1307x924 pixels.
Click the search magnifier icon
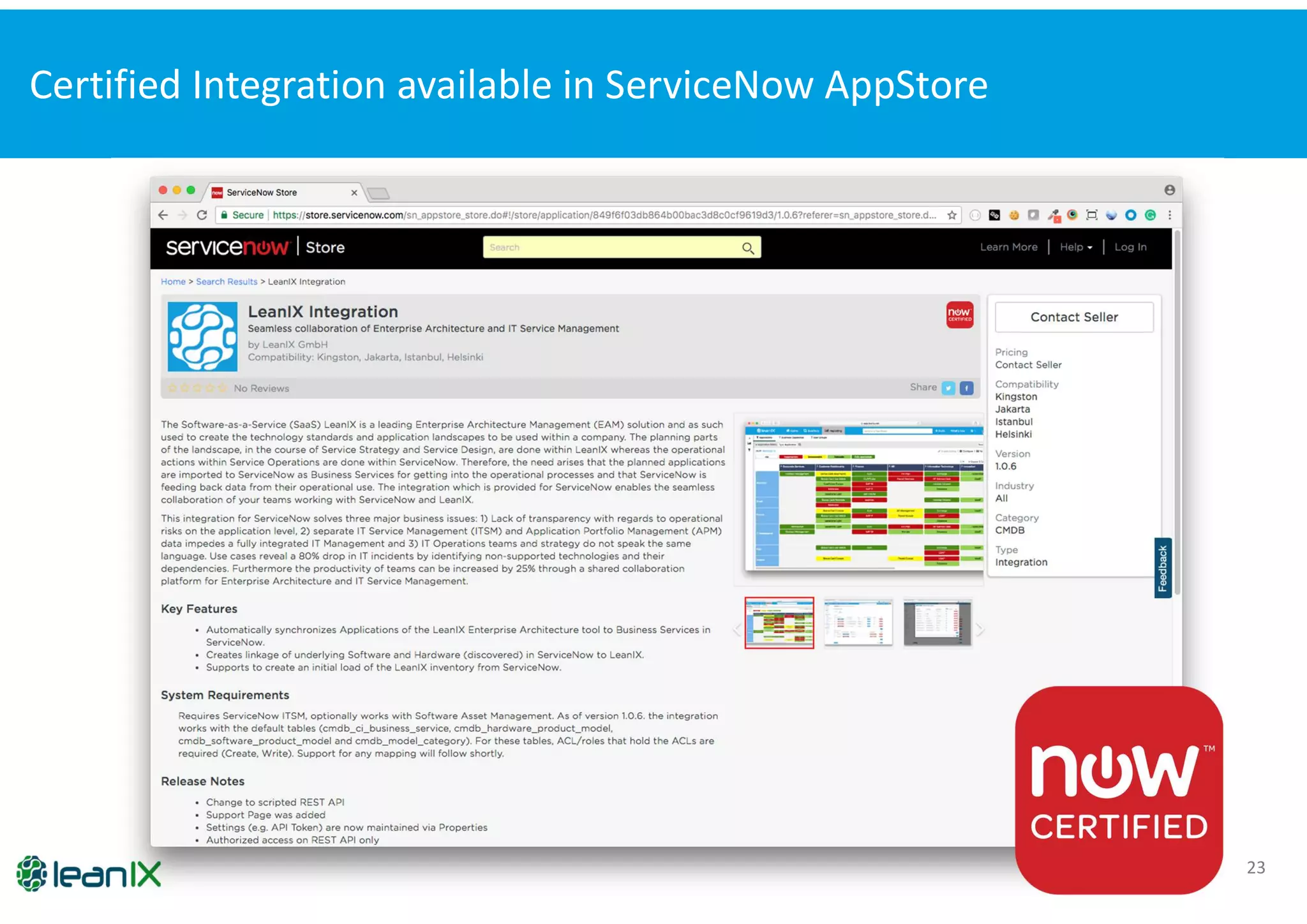coord(748,248)
